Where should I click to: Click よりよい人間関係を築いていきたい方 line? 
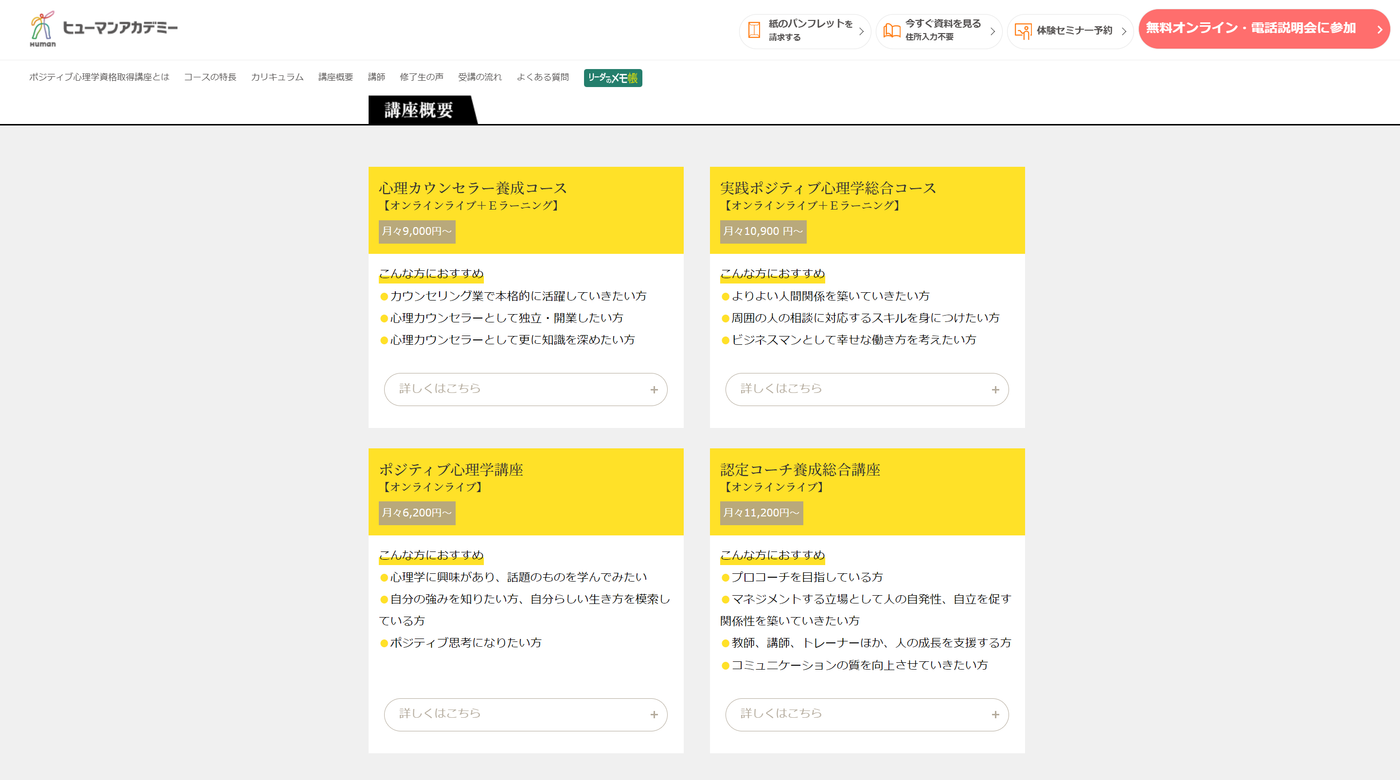[825, 296]
